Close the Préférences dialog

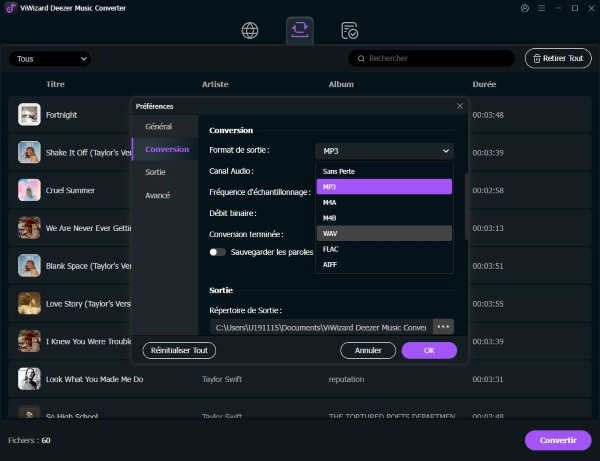460,106
